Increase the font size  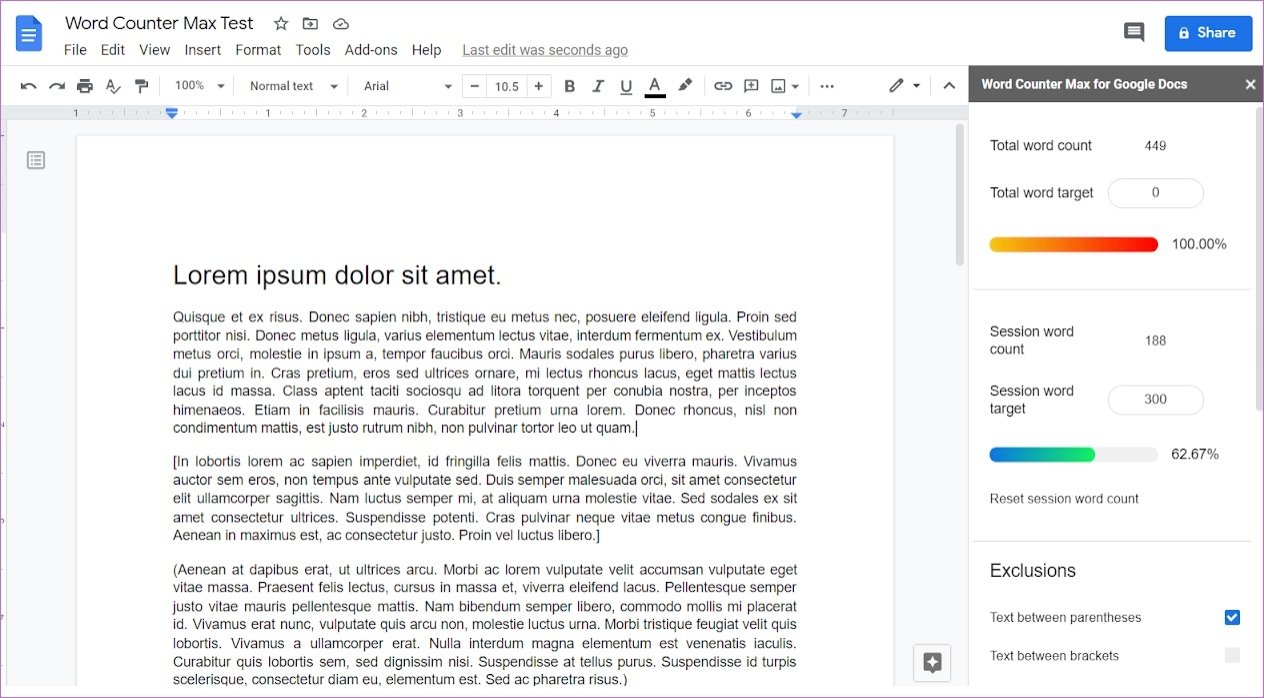pos(539,86)
